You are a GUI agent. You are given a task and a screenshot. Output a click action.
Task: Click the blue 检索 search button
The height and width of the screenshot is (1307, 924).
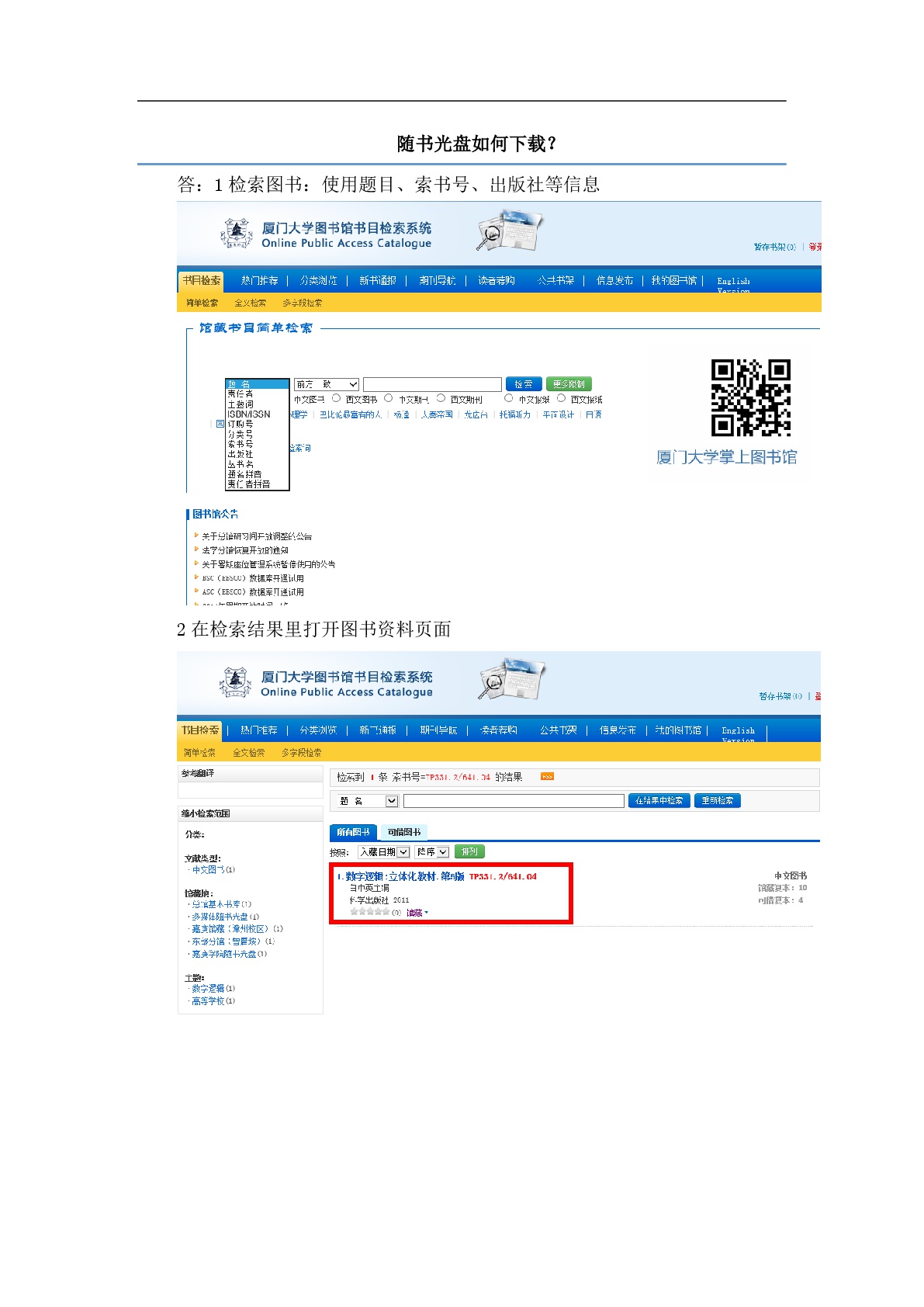coord(524,384)
